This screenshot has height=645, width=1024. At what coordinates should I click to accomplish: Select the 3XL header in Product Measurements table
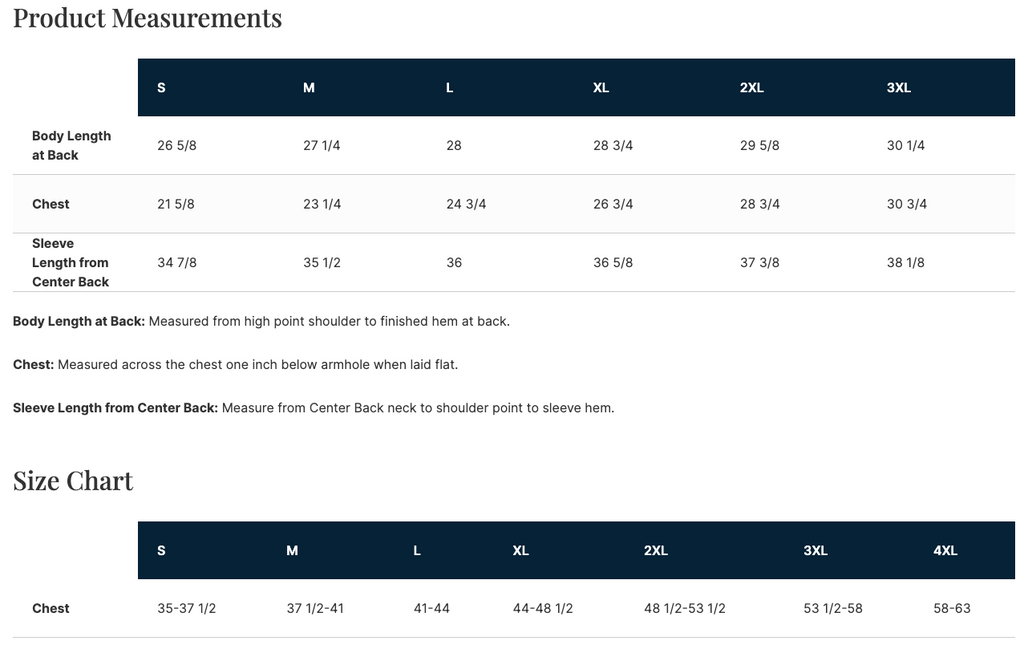(899, 88)
